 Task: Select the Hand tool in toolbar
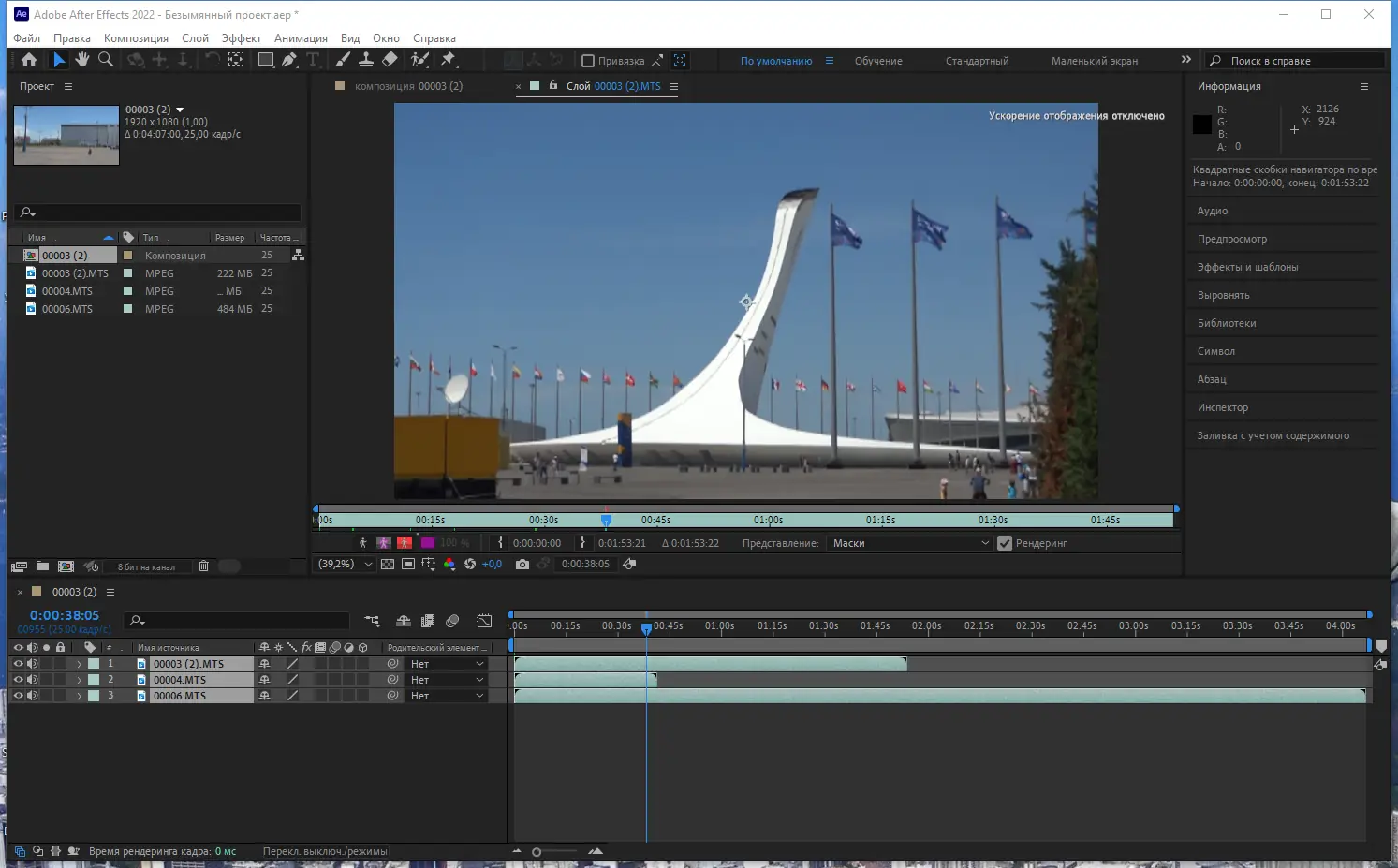tap(82, 60)
